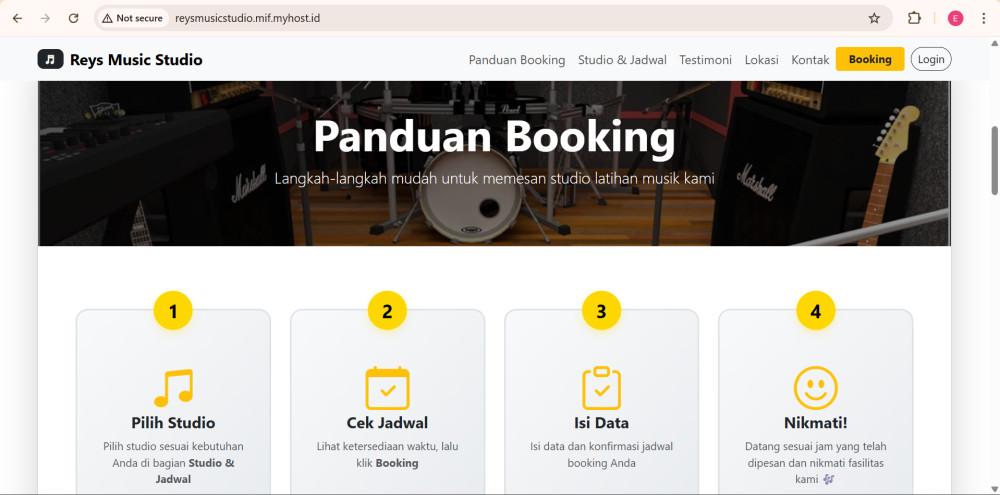Image resolution: width=1000 pixels, height=495 pixels.
Task: Click the yellow Booking button
Action: (870, 59)
